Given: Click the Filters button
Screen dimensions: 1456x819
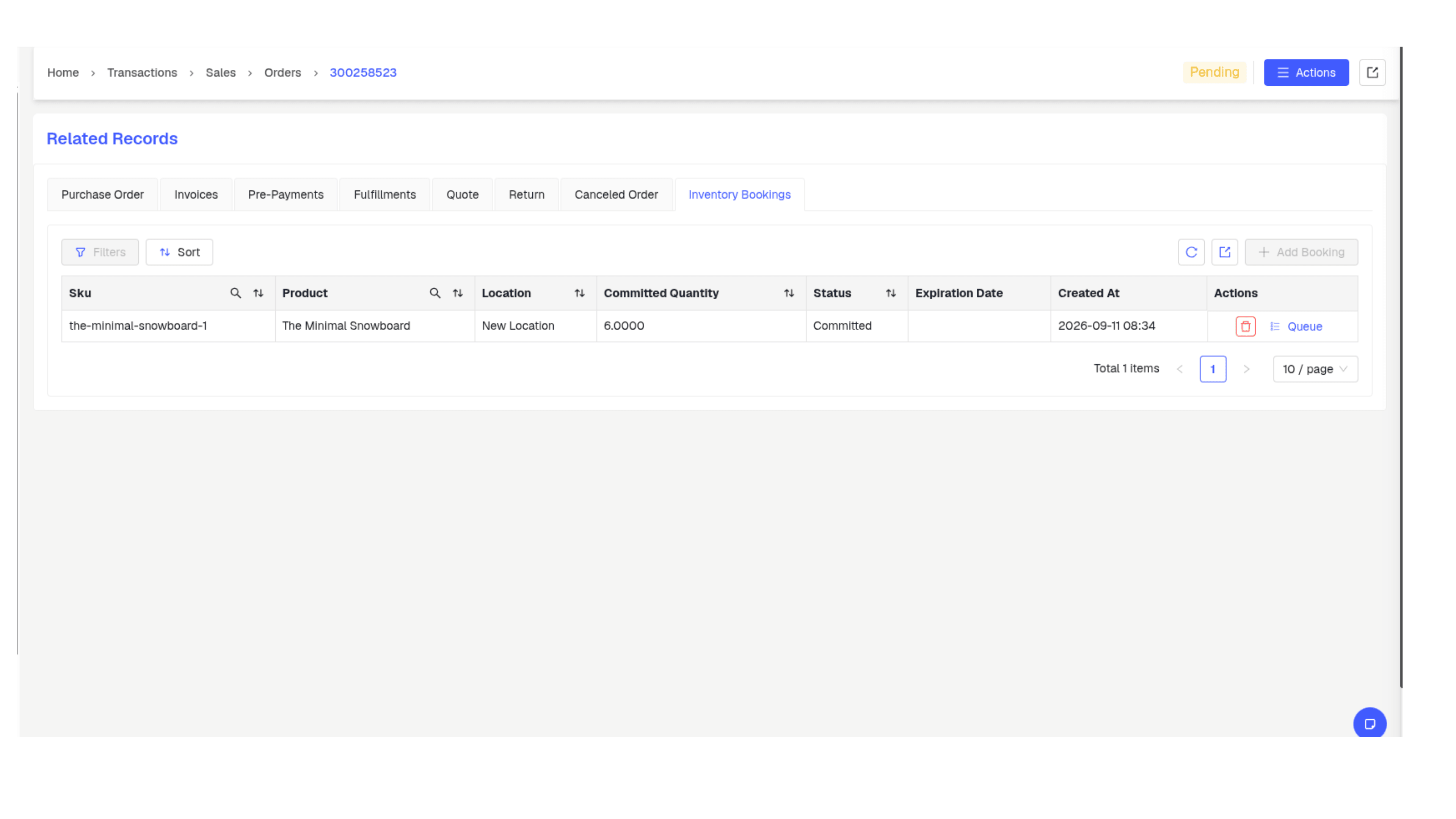Looking at the screenshot, I should pyautogui.click(x=100, y=252).
